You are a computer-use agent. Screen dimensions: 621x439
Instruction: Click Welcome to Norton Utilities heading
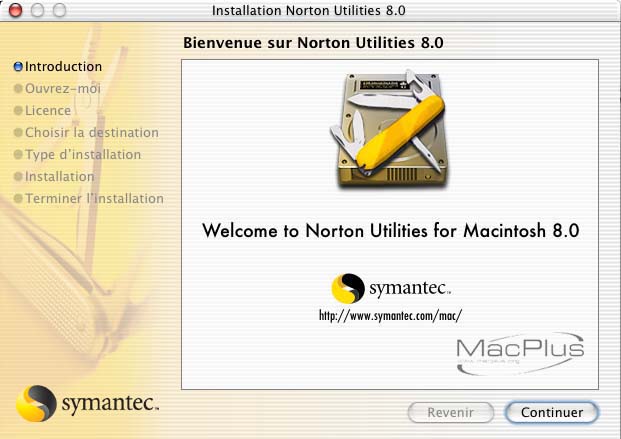point(391,231)
